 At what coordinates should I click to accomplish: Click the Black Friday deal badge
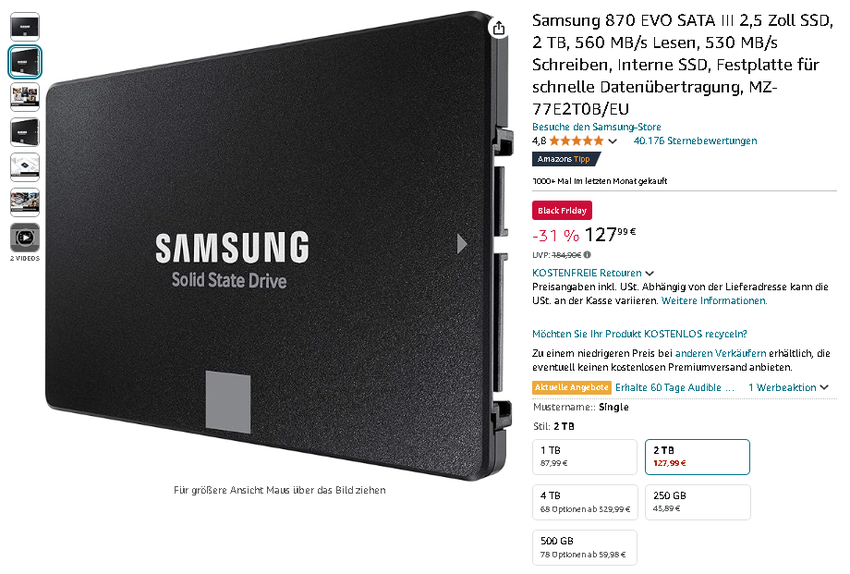(562, 210)
